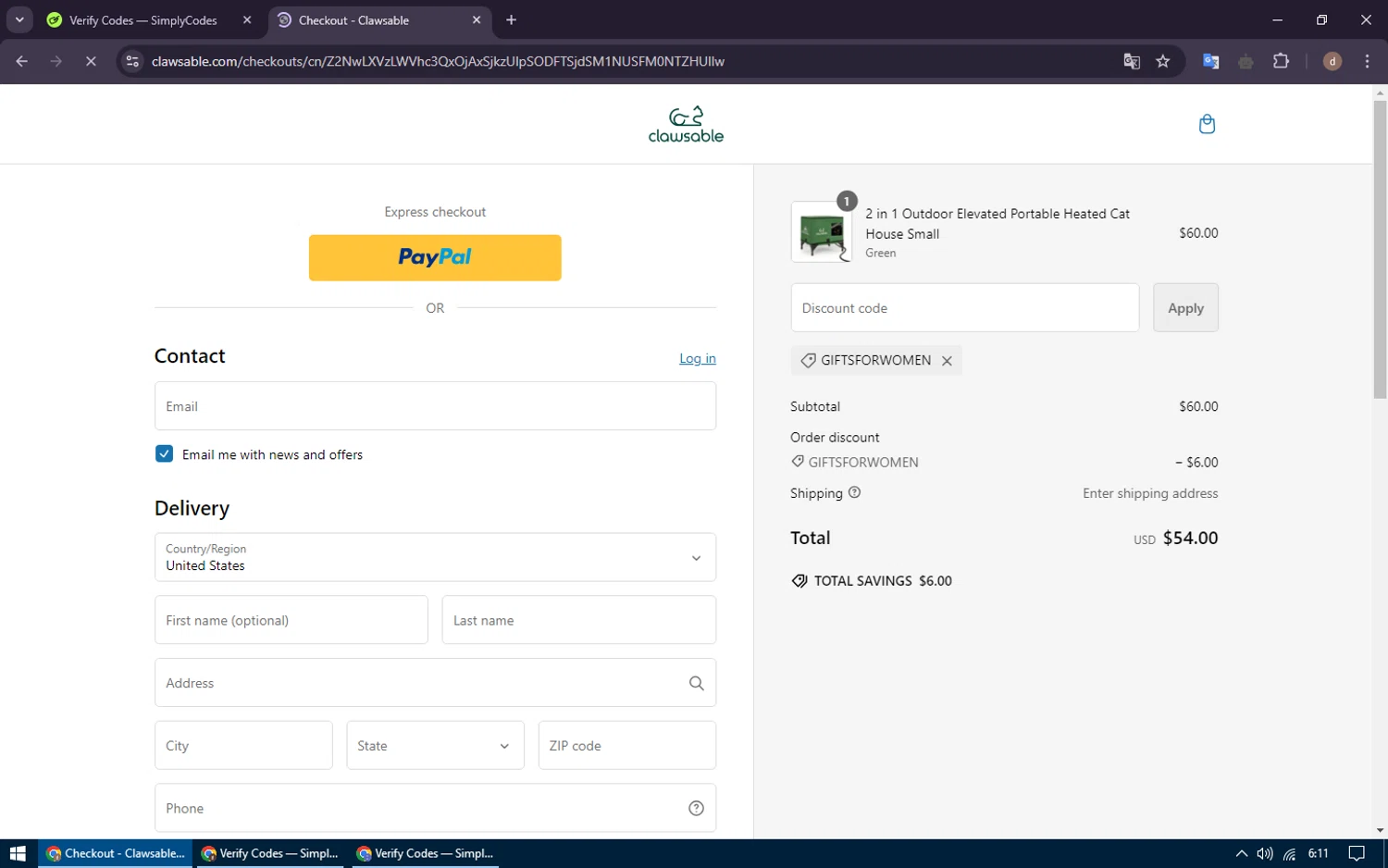This screenshot has height=868, width=1388.
Task: Click the product name Heated Cat House
Action: pos(998,223)
